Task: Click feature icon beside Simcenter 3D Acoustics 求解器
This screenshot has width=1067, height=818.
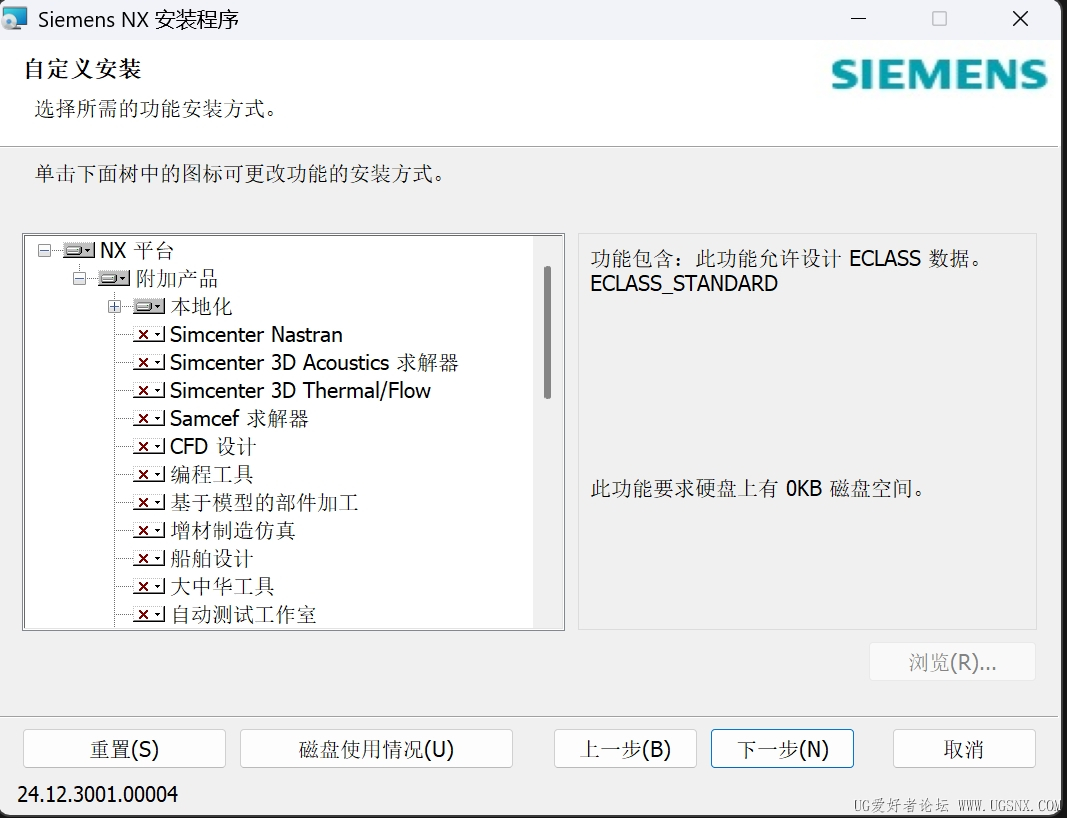Action: click(x=148, y=363)
